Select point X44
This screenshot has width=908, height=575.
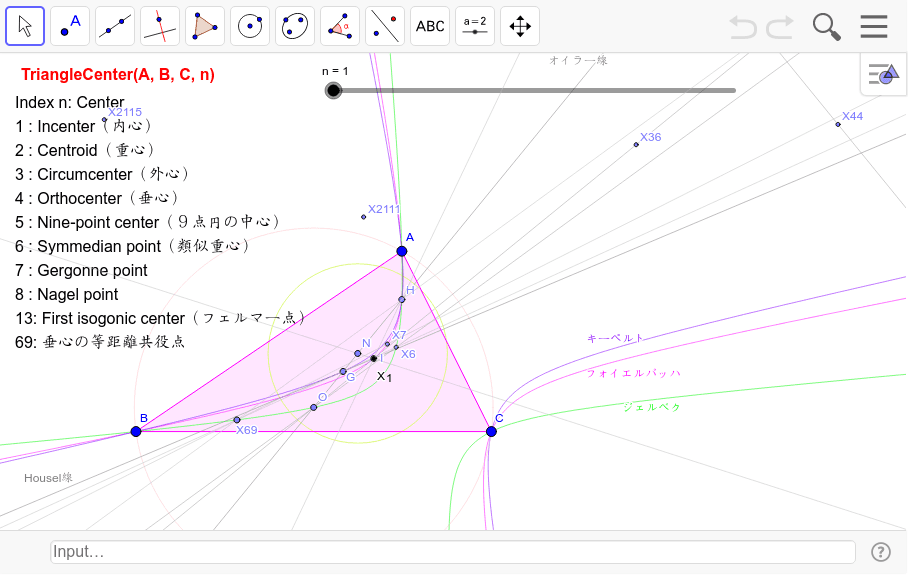pyautogui.click(x=838, y=124)
